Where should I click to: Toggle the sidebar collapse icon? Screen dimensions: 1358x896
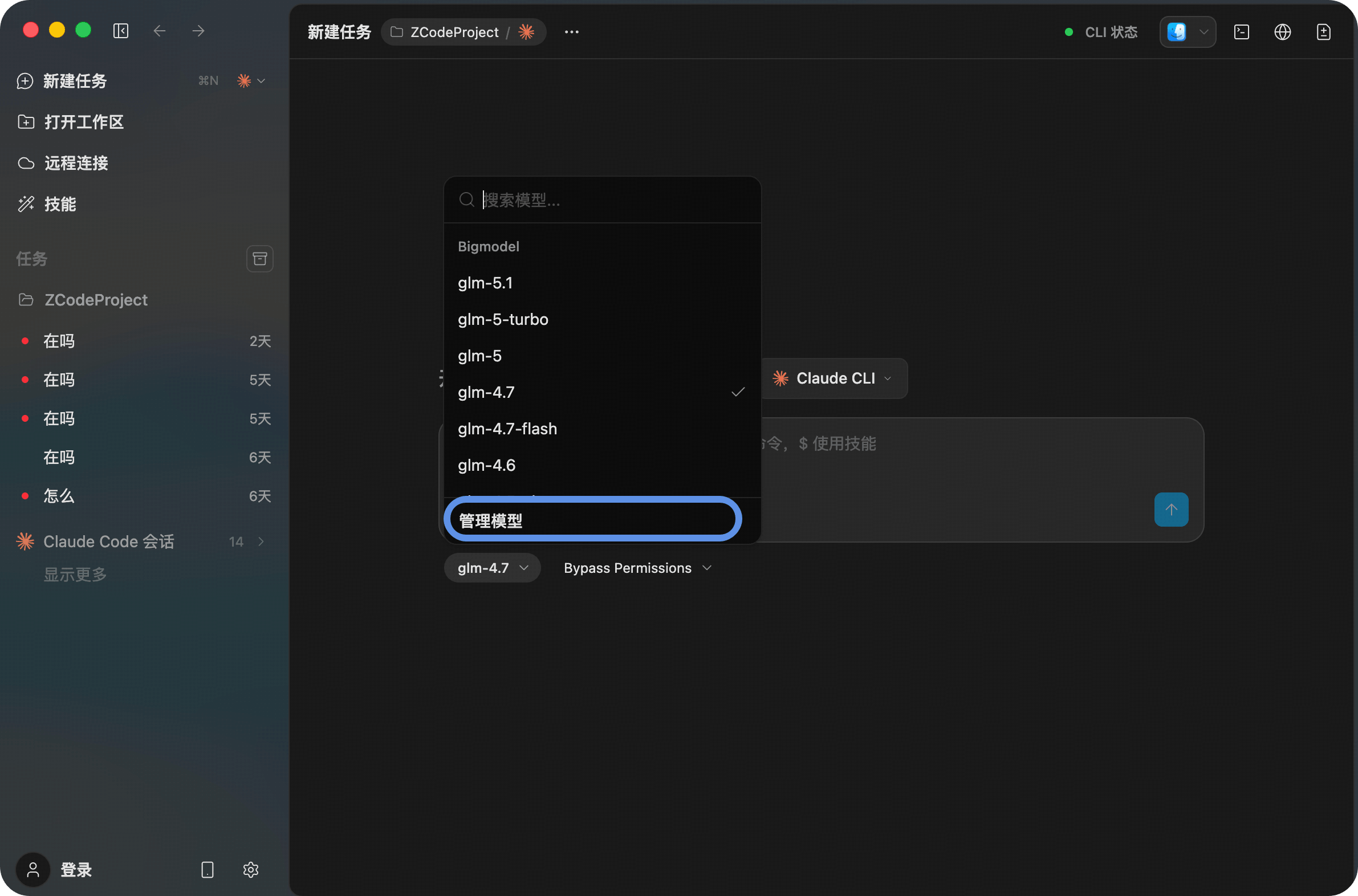coord(121,31)
